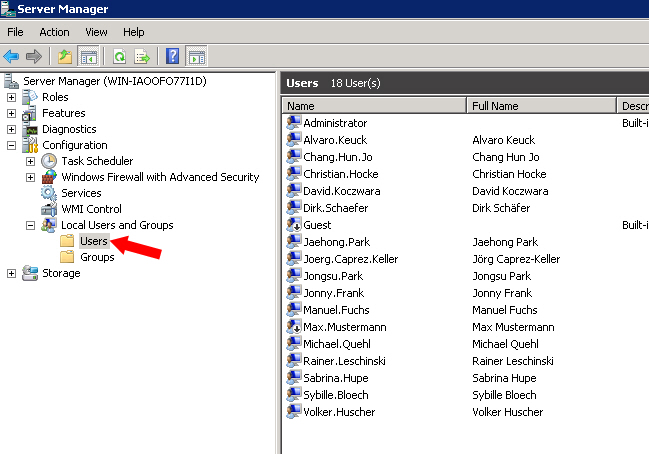Click the Full Name column header
Screen dimensions: 649x454
(541, 106)
